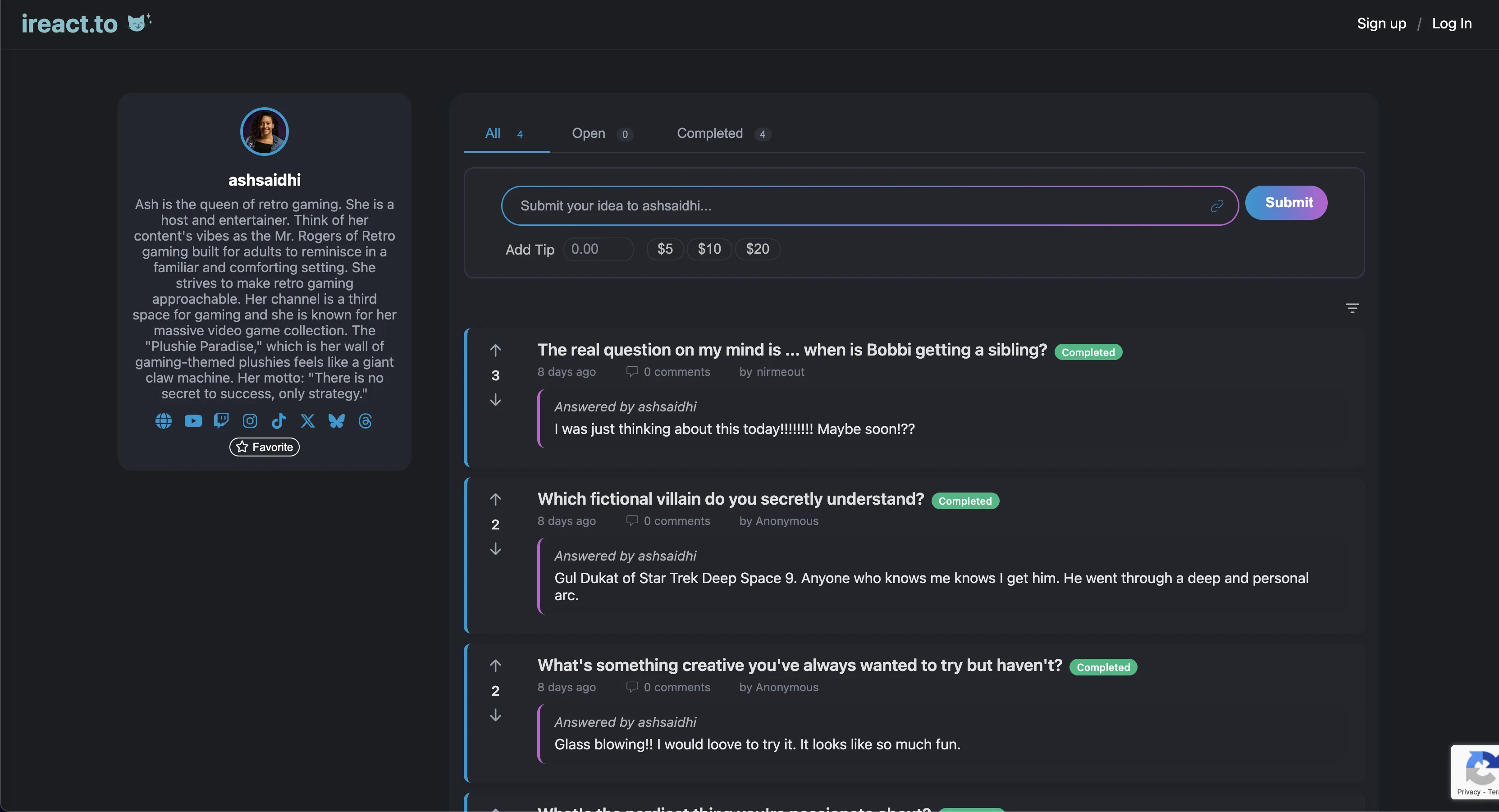
Task: Open nirmeout's author profile link
Action: [x=780, y=372]
